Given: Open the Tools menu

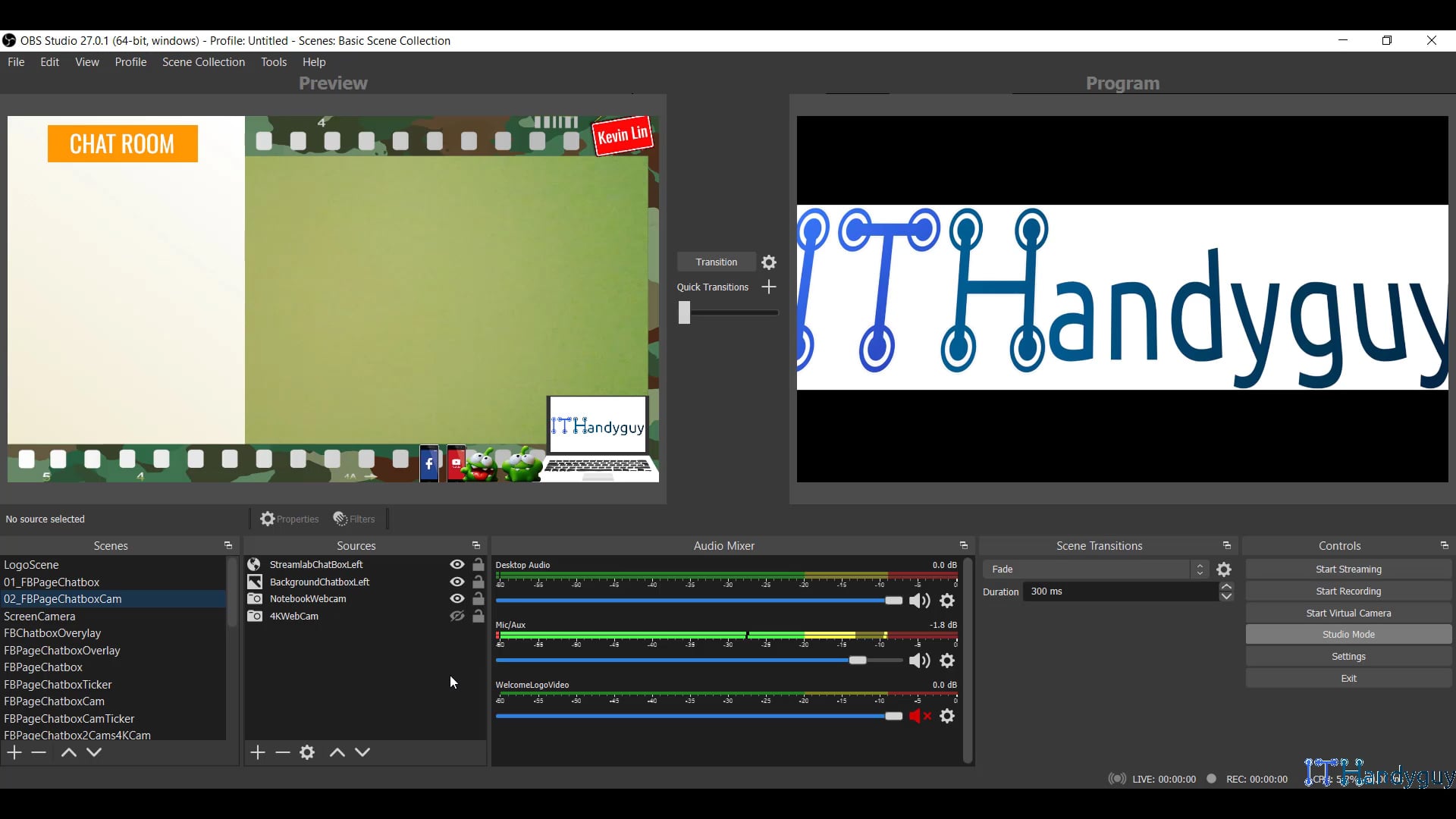Looking at the screenshot, I should coord(274,62).
